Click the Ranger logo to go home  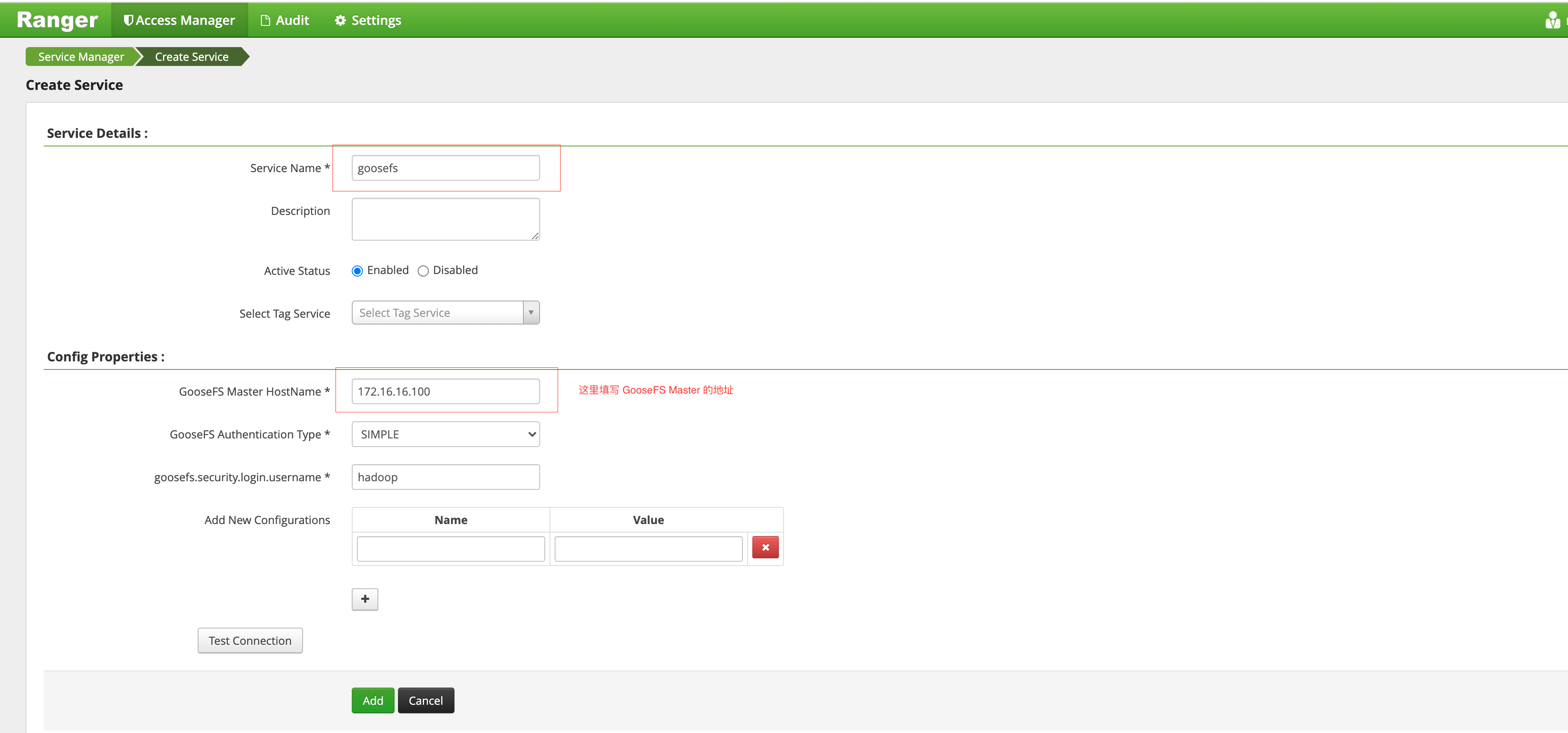pyautogui.click(x=56, y=19)
